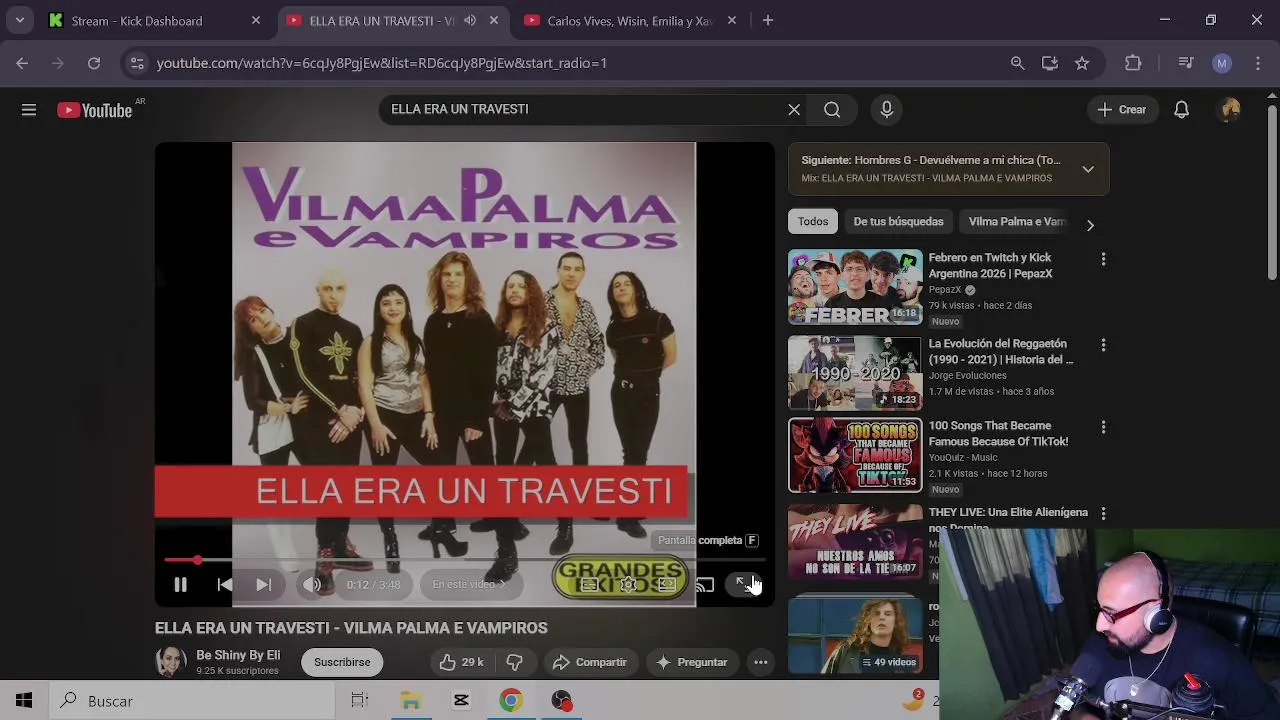Open 'Be Shiny By Eli' channel name
The height and width of the screenshot is (720, 1280).
[x=238, y=655]
